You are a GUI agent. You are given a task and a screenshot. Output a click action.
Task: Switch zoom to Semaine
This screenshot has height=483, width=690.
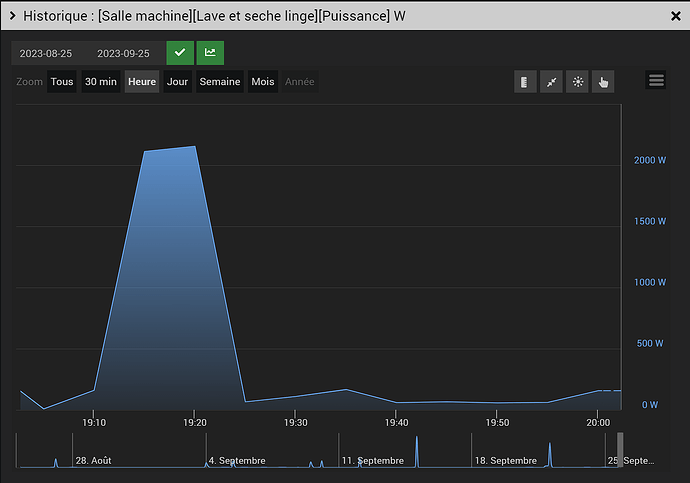pyautogui.click(x=220, y=82)
